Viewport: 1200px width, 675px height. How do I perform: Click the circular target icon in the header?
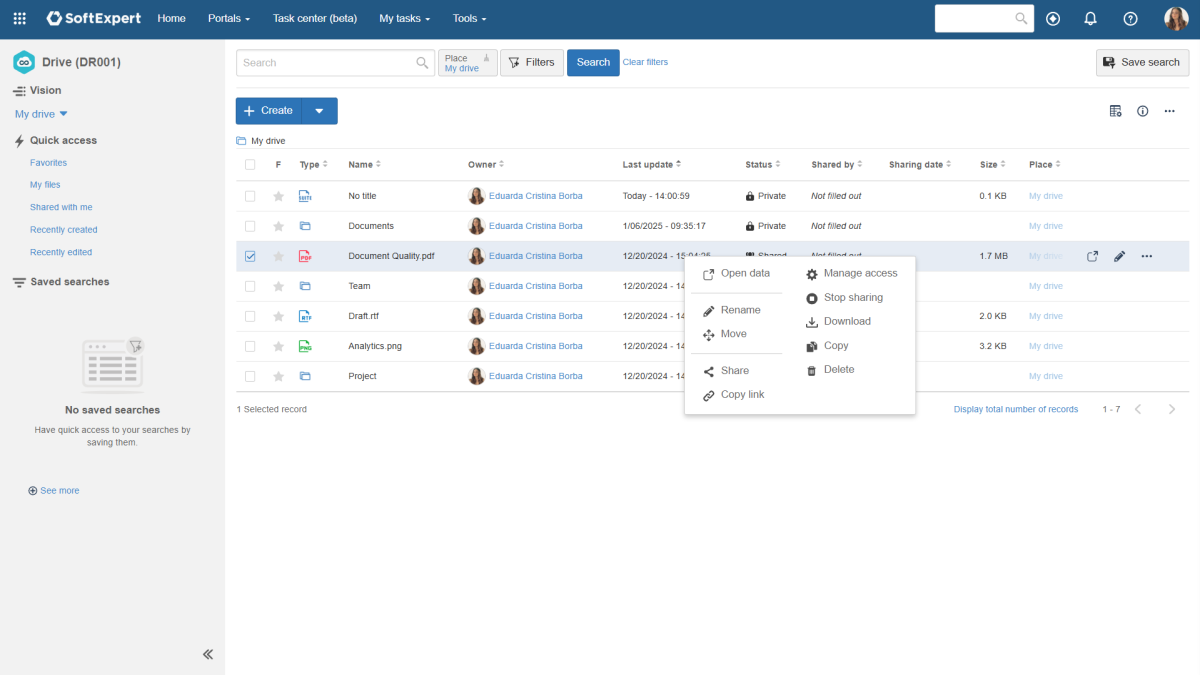[x=1053, y=18]
